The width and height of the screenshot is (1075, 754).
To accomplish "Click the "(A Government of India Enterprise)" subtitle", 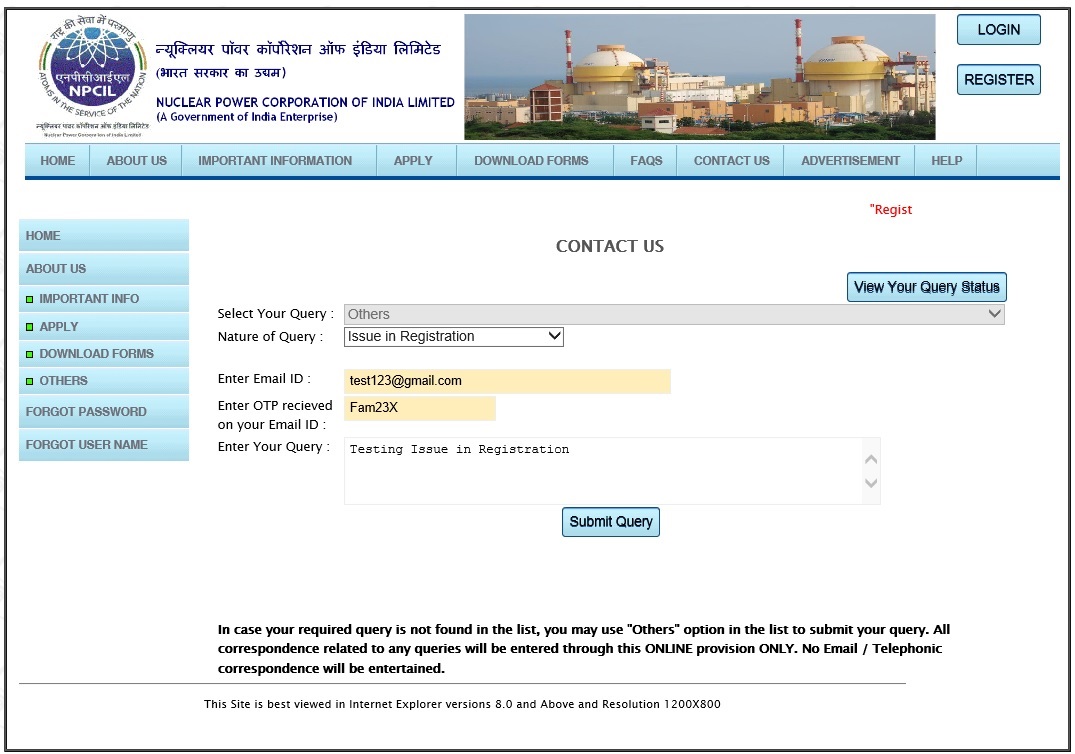I will [247, 117].
